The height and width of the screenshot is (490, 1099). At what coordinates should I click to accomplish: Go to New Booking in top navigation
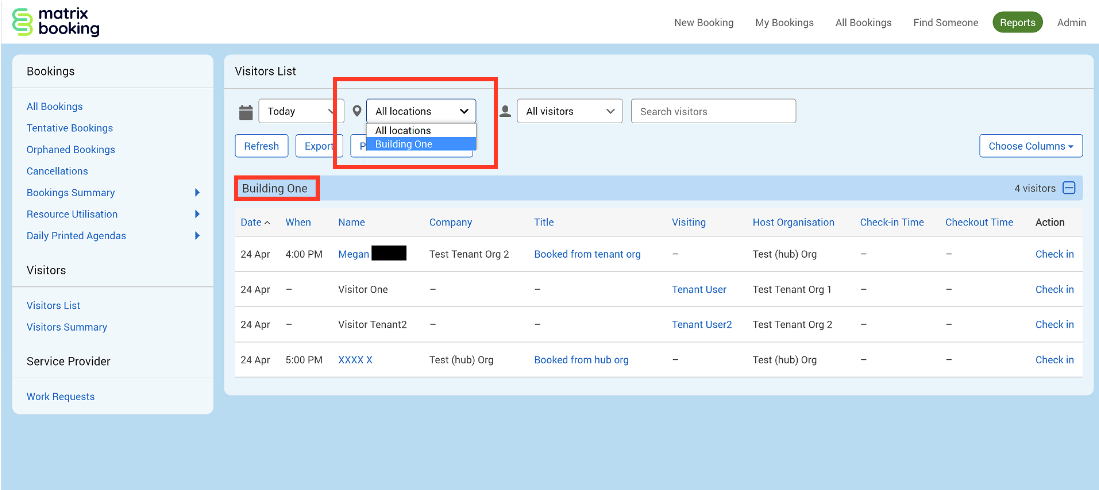(x=703, y=22)
